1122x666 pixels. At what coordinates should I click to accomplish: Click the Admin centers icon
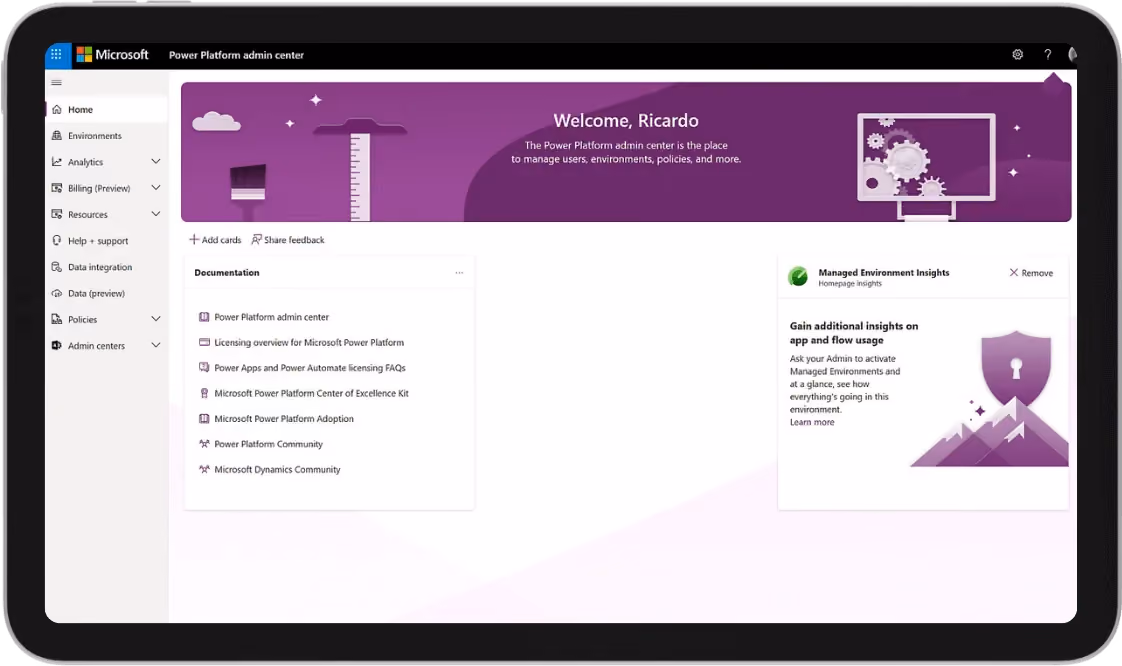(57, 346)
